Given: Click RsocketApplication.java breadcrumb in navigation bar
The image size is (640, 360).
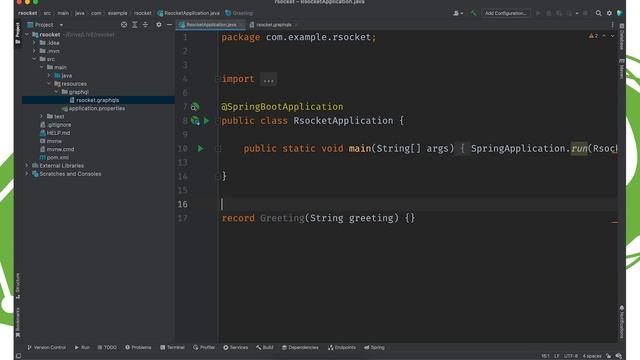Looking at the screenshot, I should coord(189,13).
